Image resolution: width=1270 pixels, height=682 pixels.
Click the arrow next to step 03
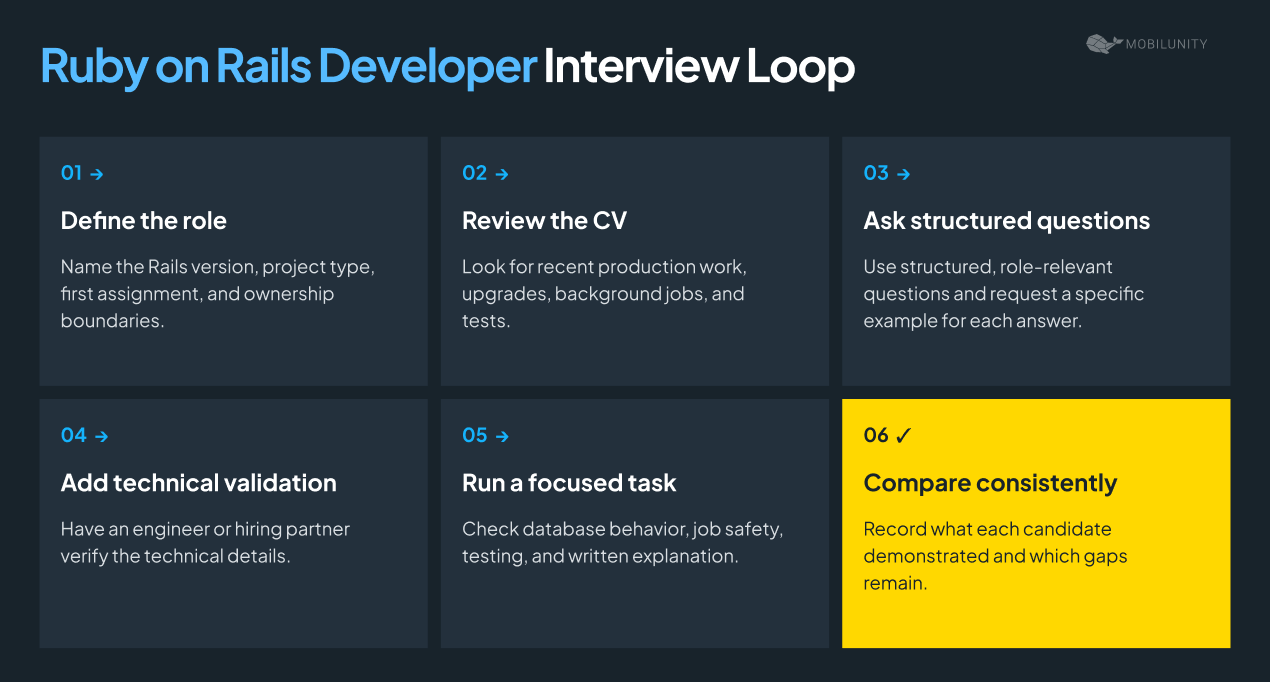[x=903, y=174]
